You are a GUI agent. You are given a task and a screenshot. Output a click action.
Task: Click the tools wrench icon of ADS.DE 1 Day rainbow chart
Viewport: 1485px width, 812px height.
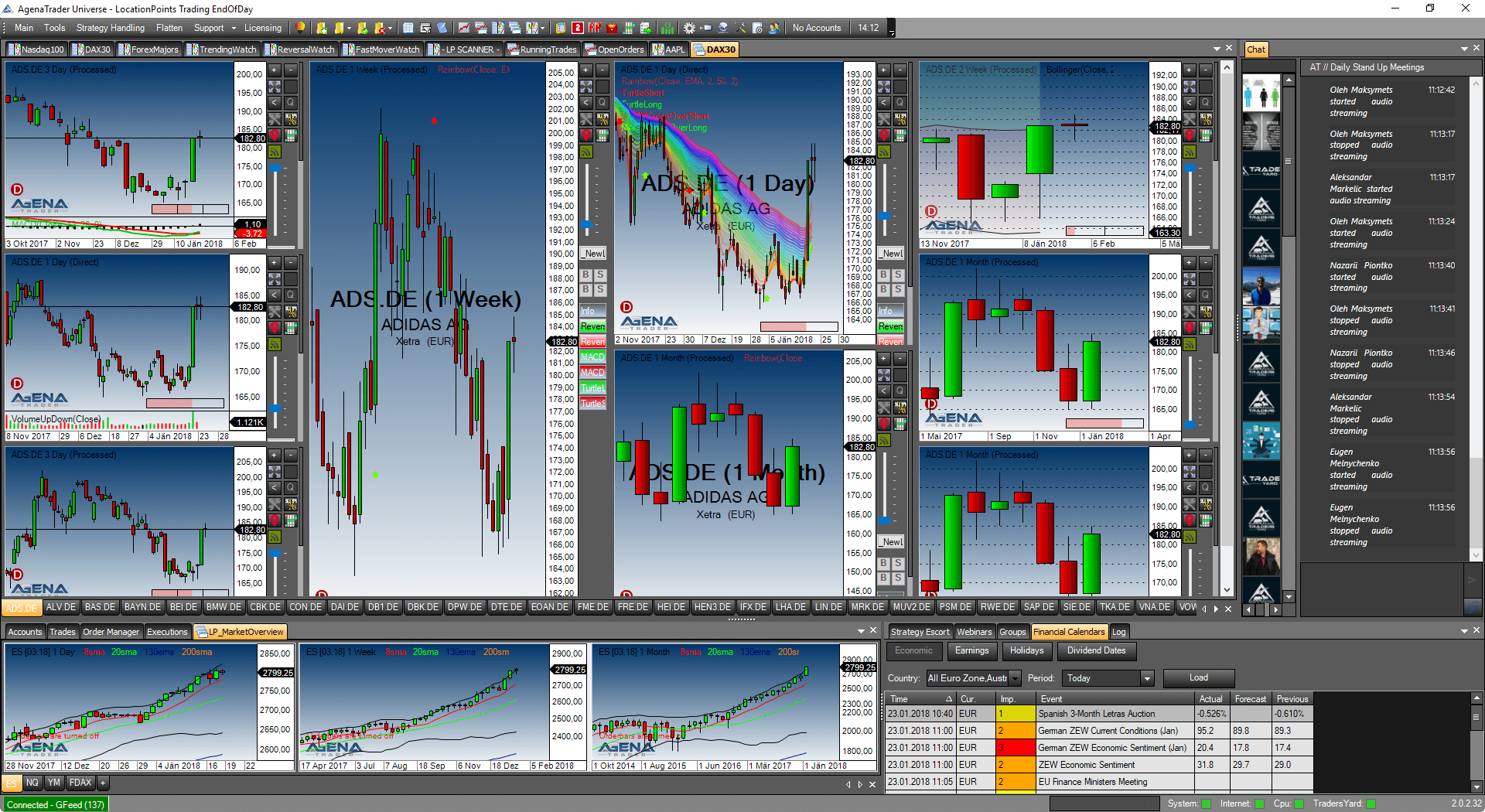pyautogui.click(x=884, y=119)
